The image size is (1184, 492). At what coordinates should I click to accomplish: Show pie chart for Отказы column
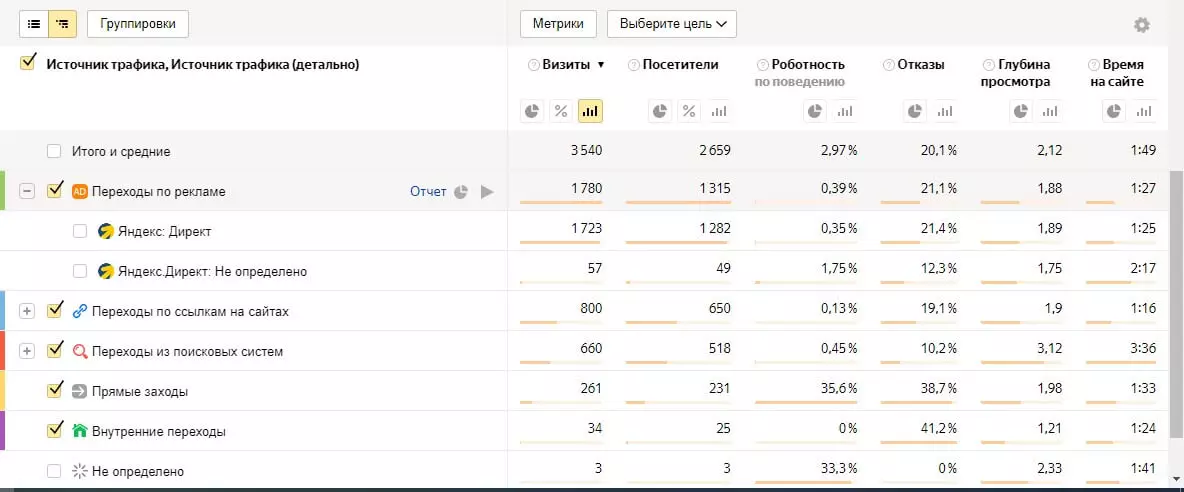point(914,111)
